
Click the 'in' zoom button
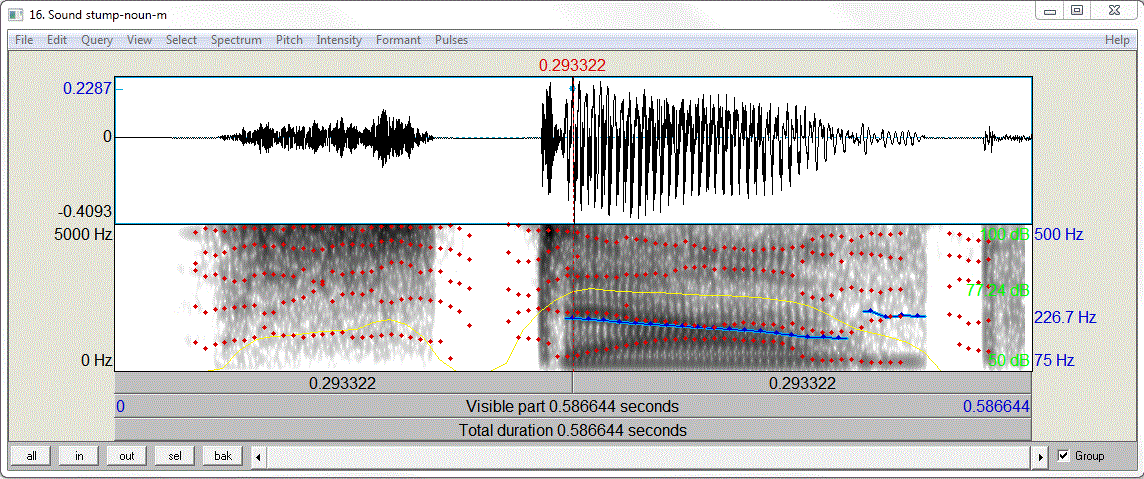[79, 456]
